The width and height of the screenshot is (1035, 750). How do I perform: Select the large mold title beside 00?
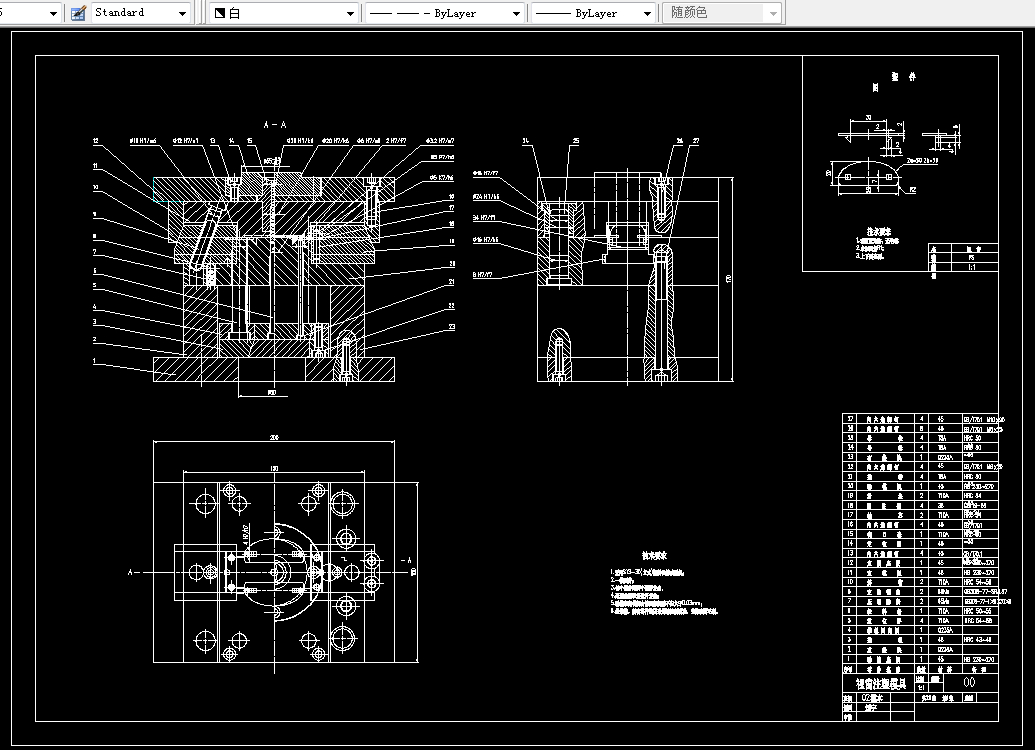881,684
